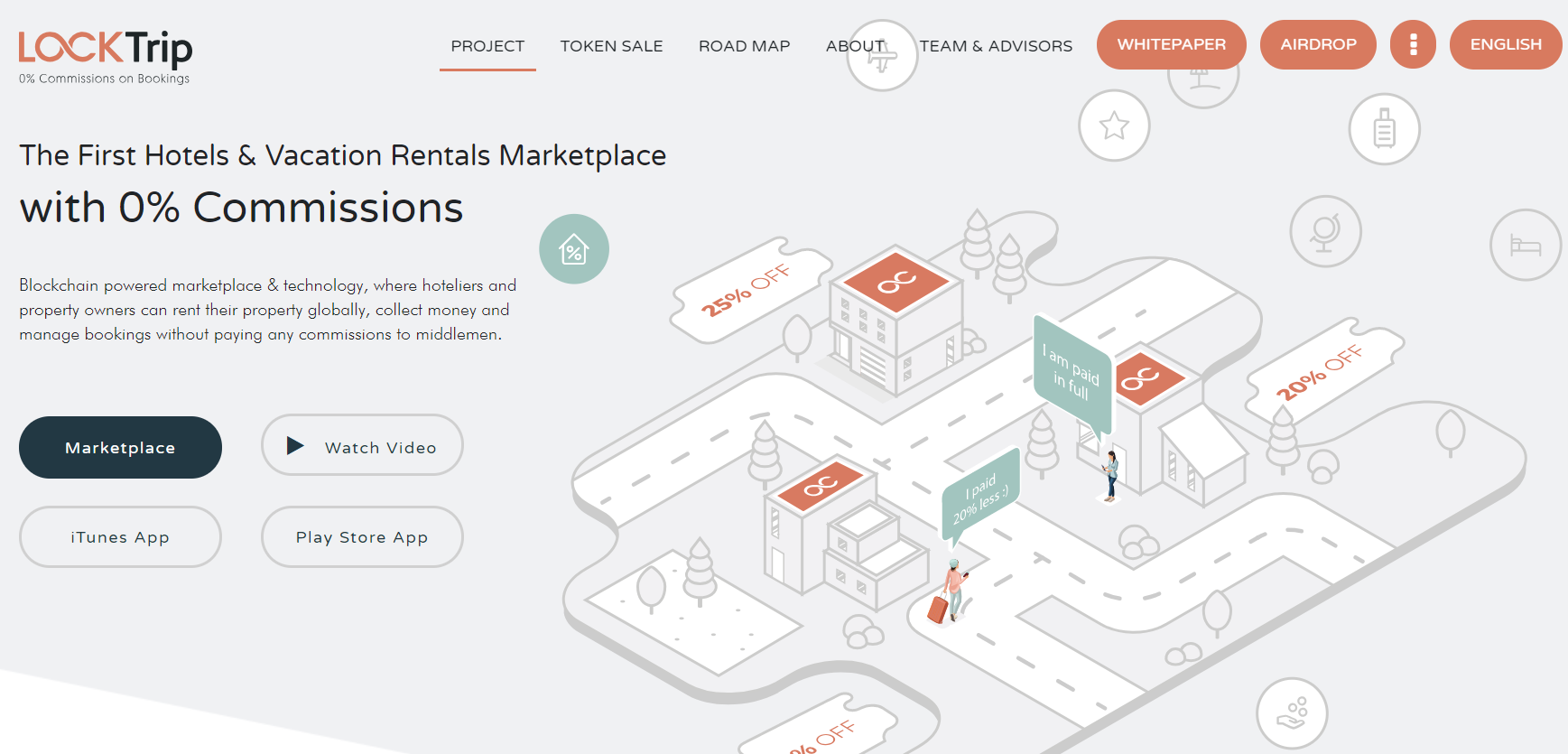This screenshot has width=1568, height=754.
Task: Open the ABOUT menu item
Action: (854, 46)
